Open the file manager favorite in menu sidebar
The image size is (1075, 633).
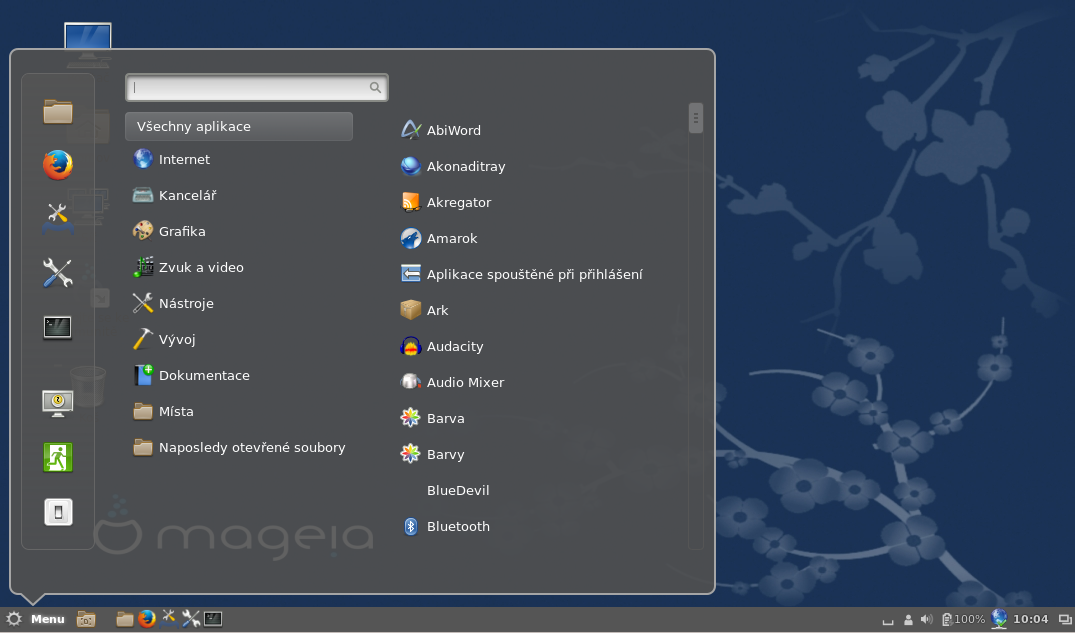(x=58, y=112)
